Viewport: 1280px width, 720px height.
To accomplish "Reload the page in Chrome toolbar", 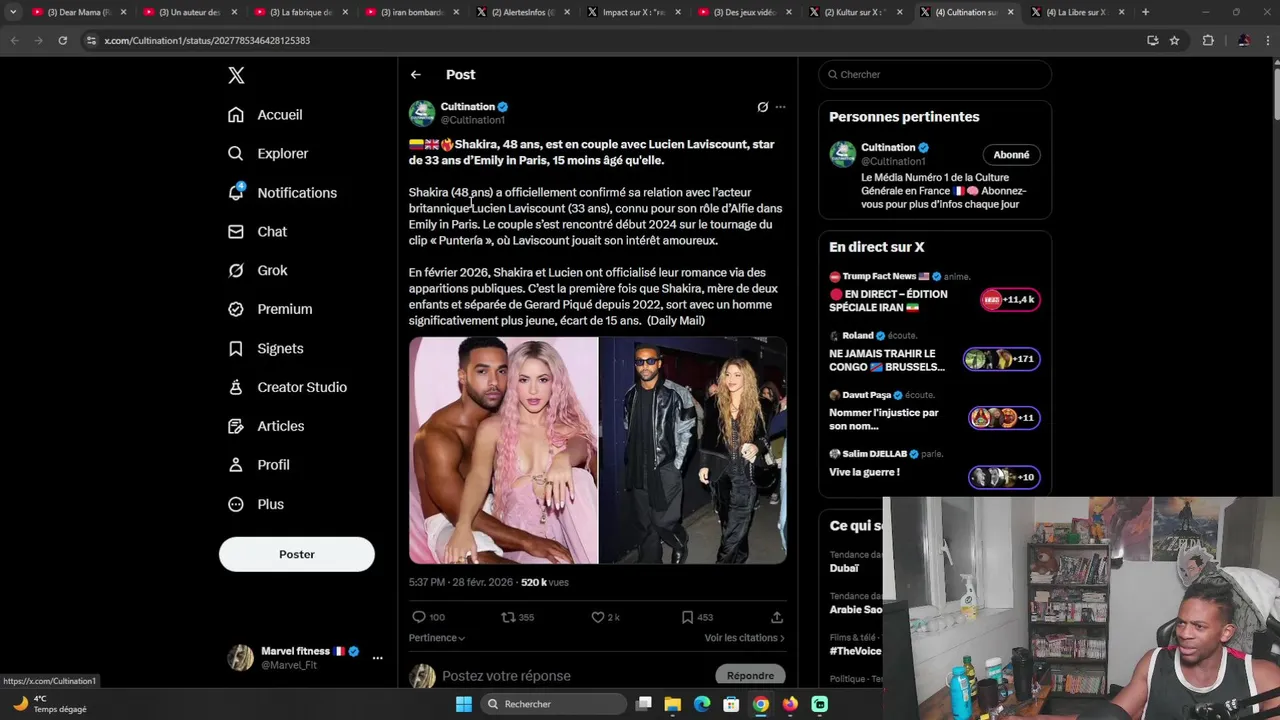I will click(62, 40).
